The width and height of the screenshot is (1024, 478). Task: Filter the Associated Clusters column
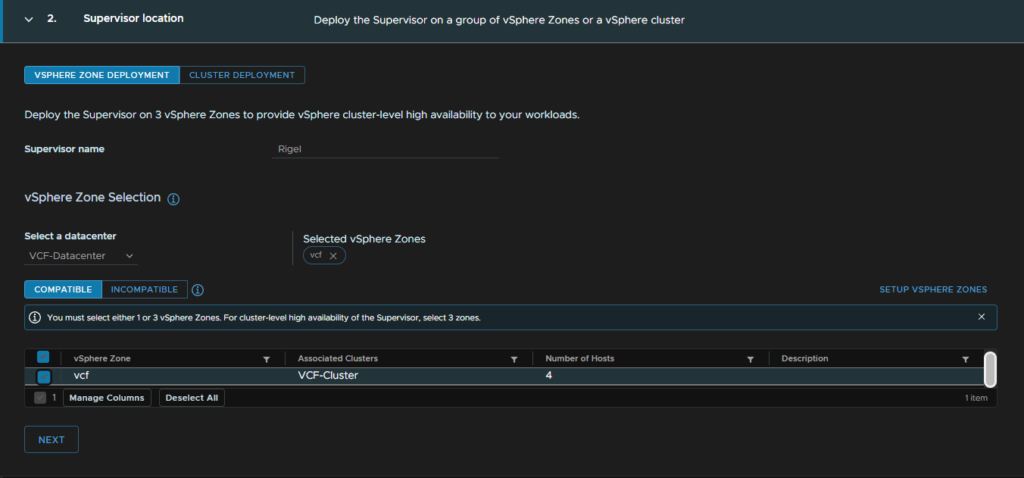(514, 359)
